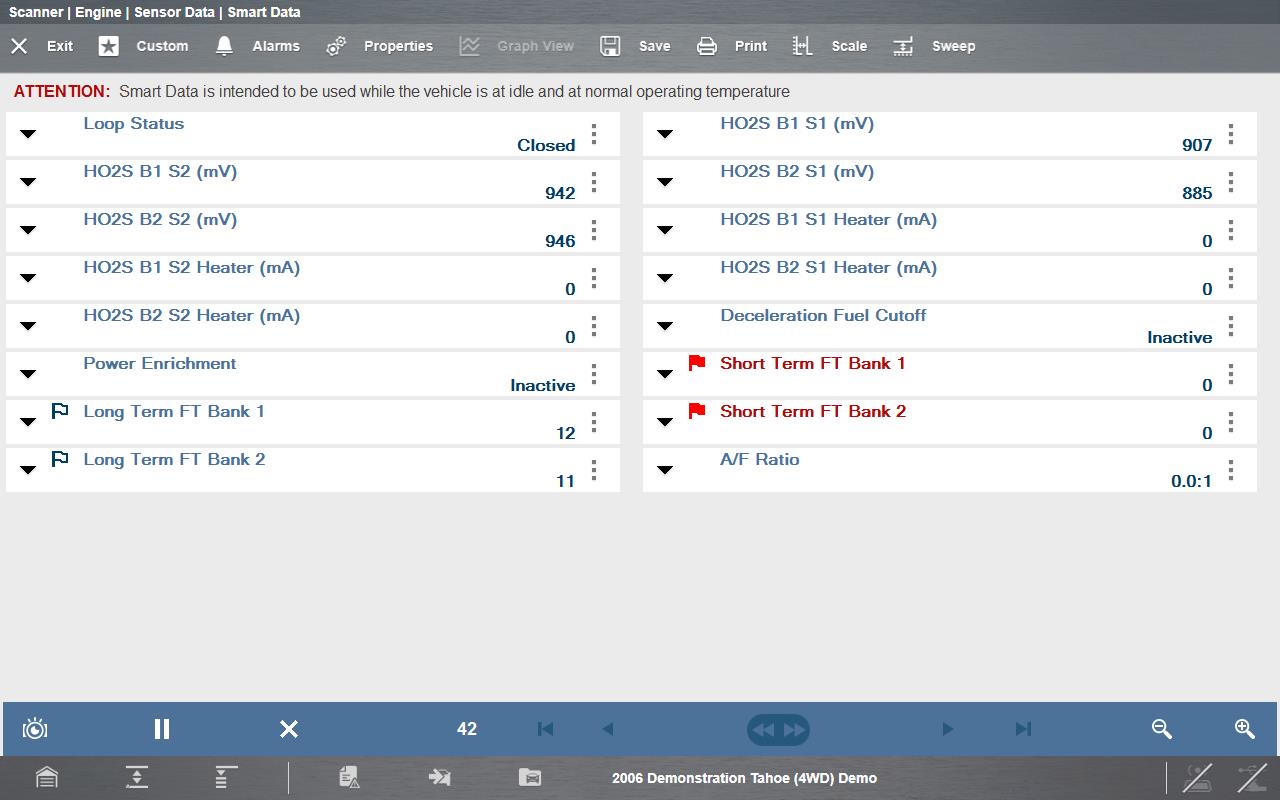Toggle flag on Long Term FT Bank 1
1280x800 pixels.
coord(60,411)
